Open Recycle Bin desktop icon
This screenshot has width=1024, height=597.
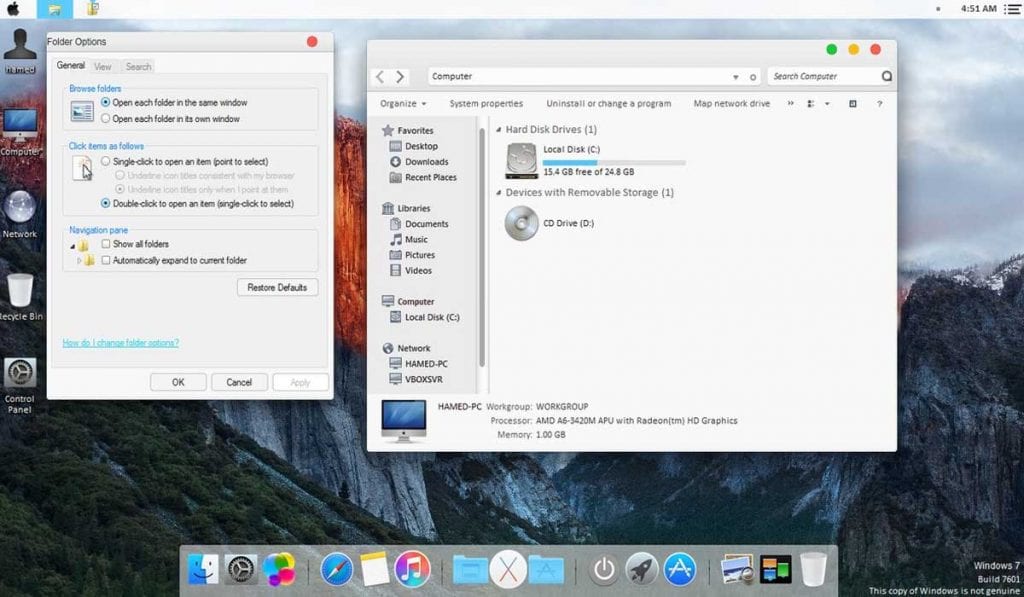click(20, 297)
